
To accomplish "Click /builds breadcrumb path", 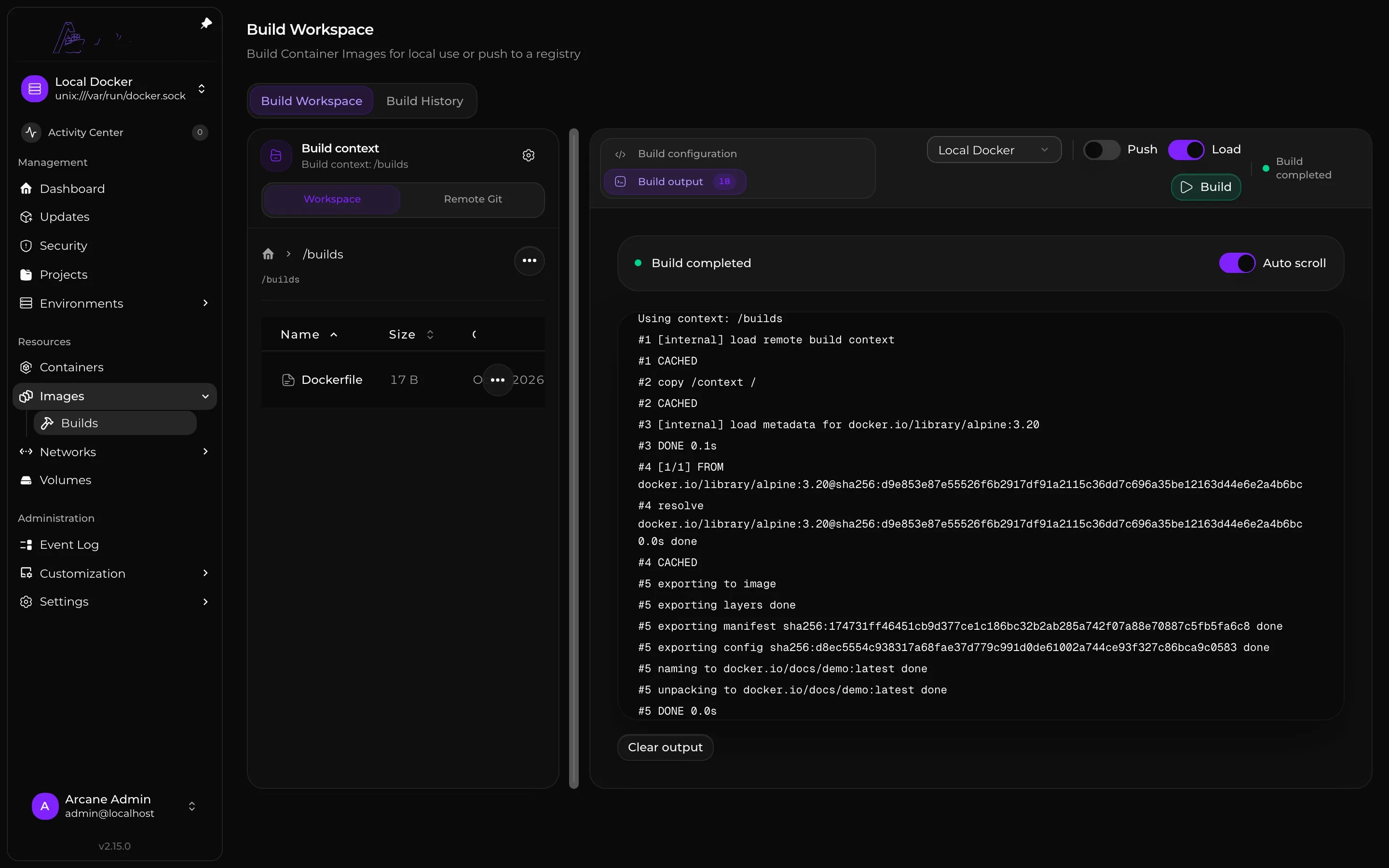I will (323, 254).
